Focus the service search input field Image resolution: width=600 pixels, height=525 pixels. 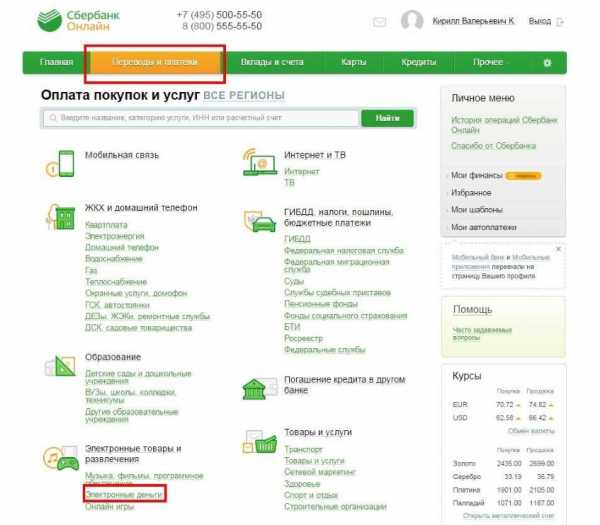click(x=200, y=118)
